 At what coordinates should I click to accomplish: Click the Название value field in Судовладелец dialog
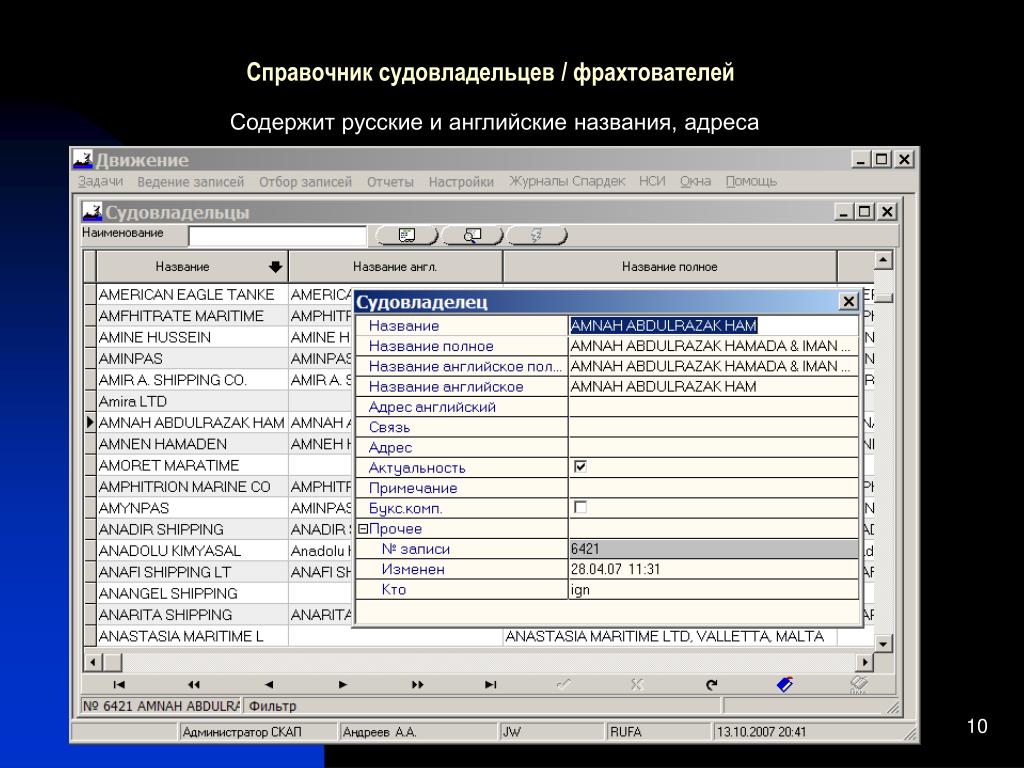(x=713, y=325)
